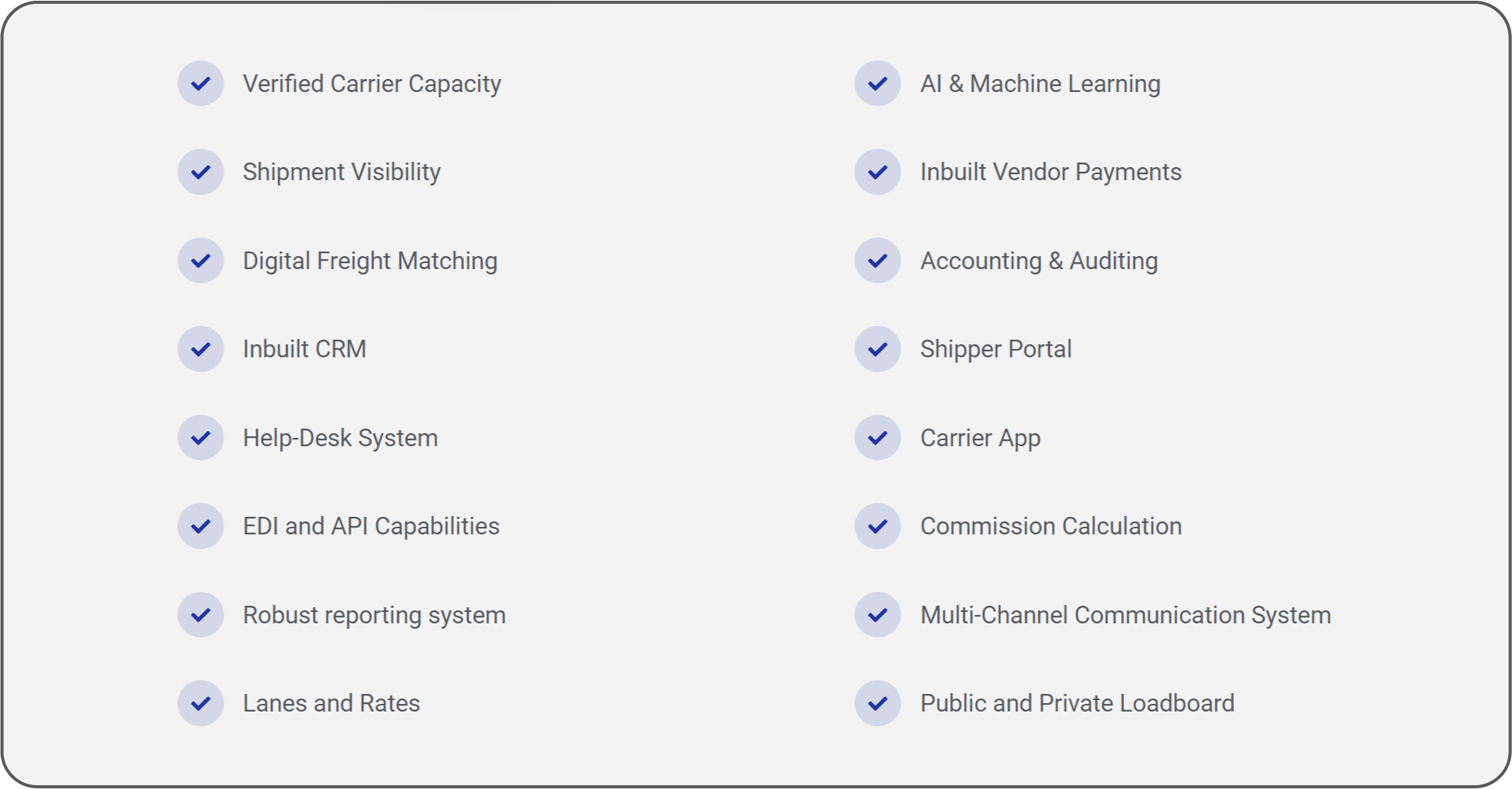Select the checkmark for Robust reporting system

click(x=201, y=615)
